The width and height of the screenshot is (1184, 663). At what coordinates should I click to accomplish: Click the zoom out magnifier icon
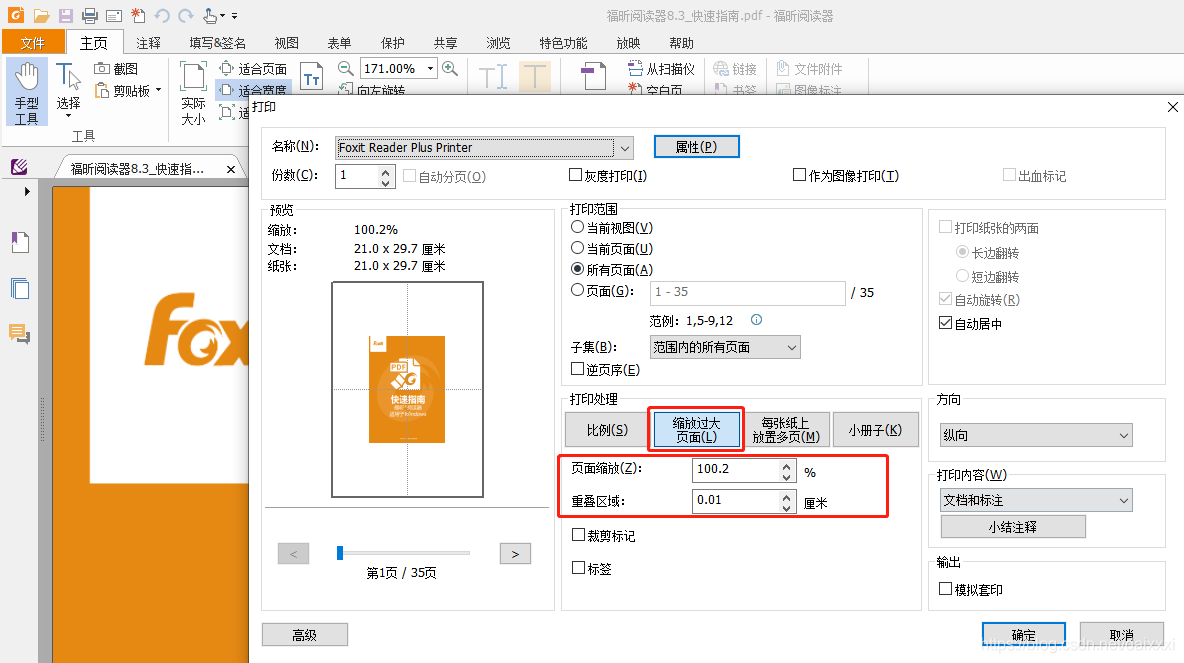[x=345, y=69]
